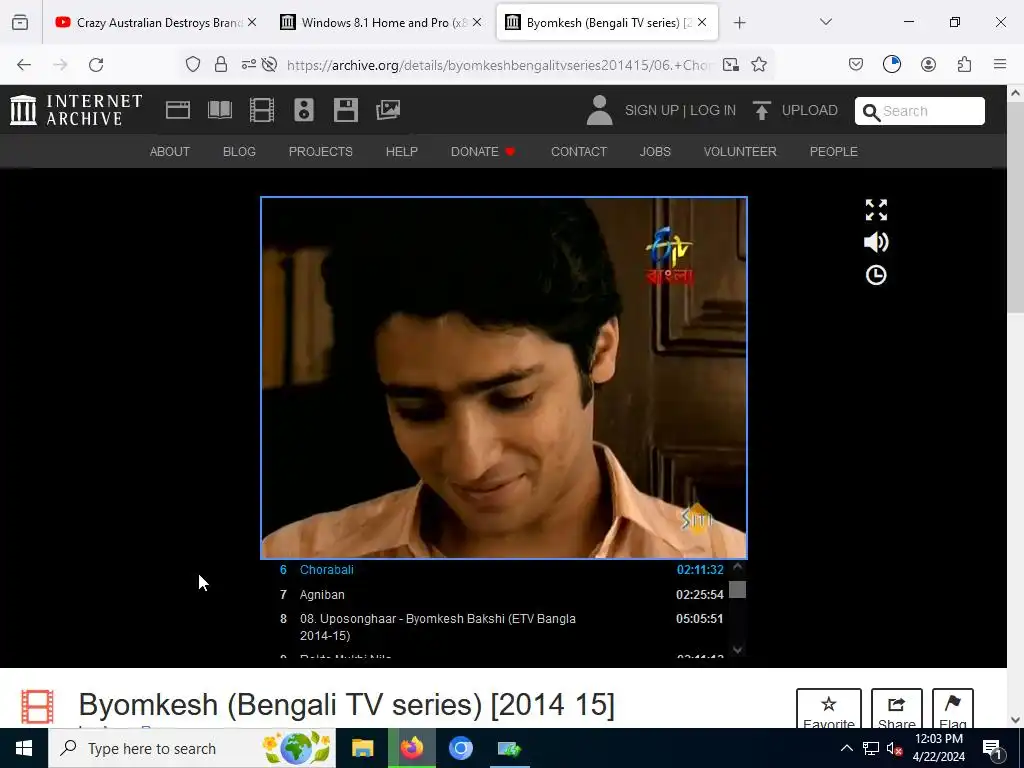Open the notification center icon
The image size is (1024, 768).
click(x=993, y=748)
